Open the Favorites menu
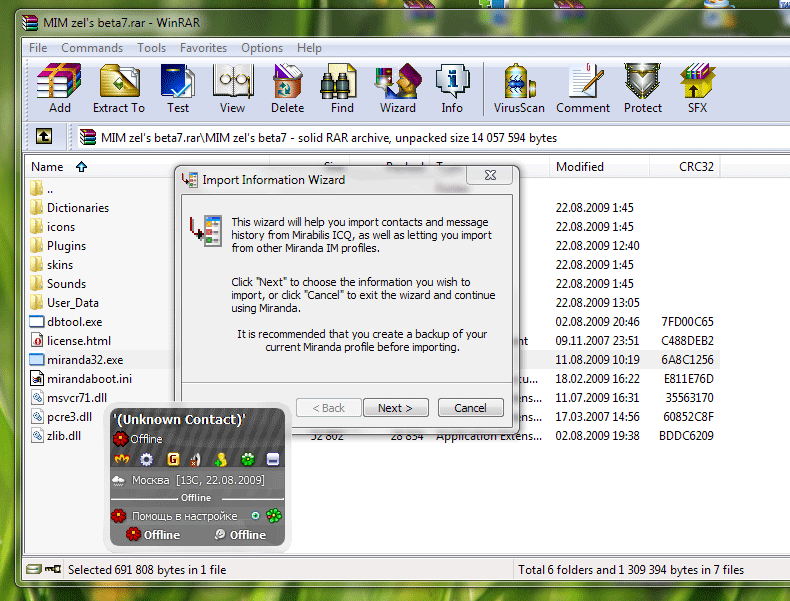The image size is (790, 601). [203, 48]
